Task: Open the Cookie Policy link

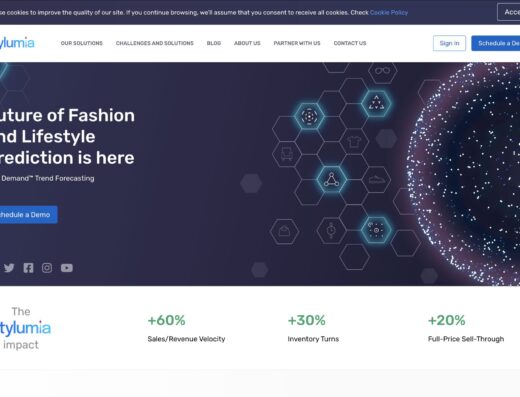Action: coord(389,13)
